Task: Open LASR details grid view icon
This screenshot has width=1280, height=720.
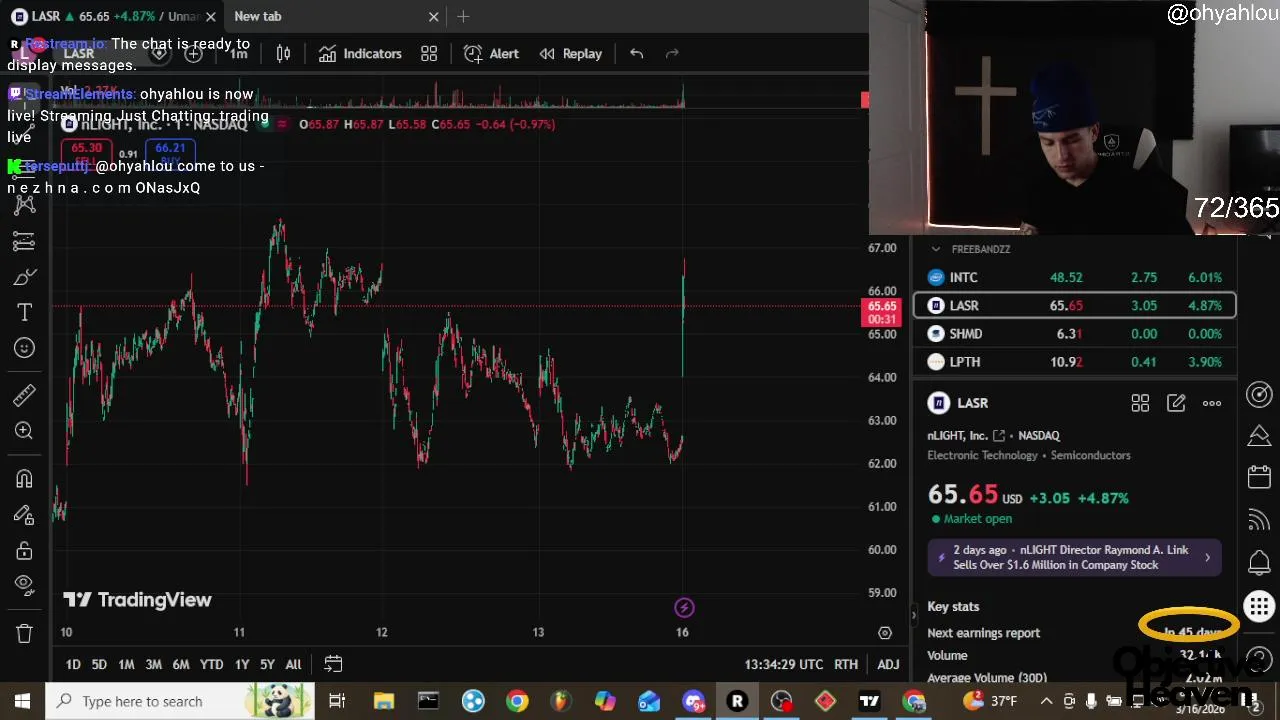Action: (1140, 403)
